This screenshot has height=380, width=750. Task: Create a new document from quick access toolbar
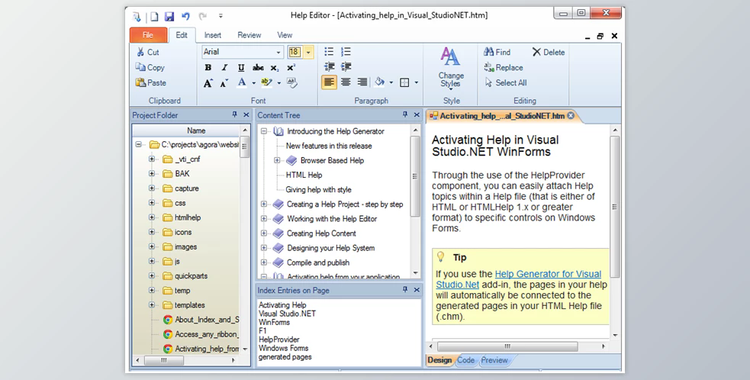[154, 16]
